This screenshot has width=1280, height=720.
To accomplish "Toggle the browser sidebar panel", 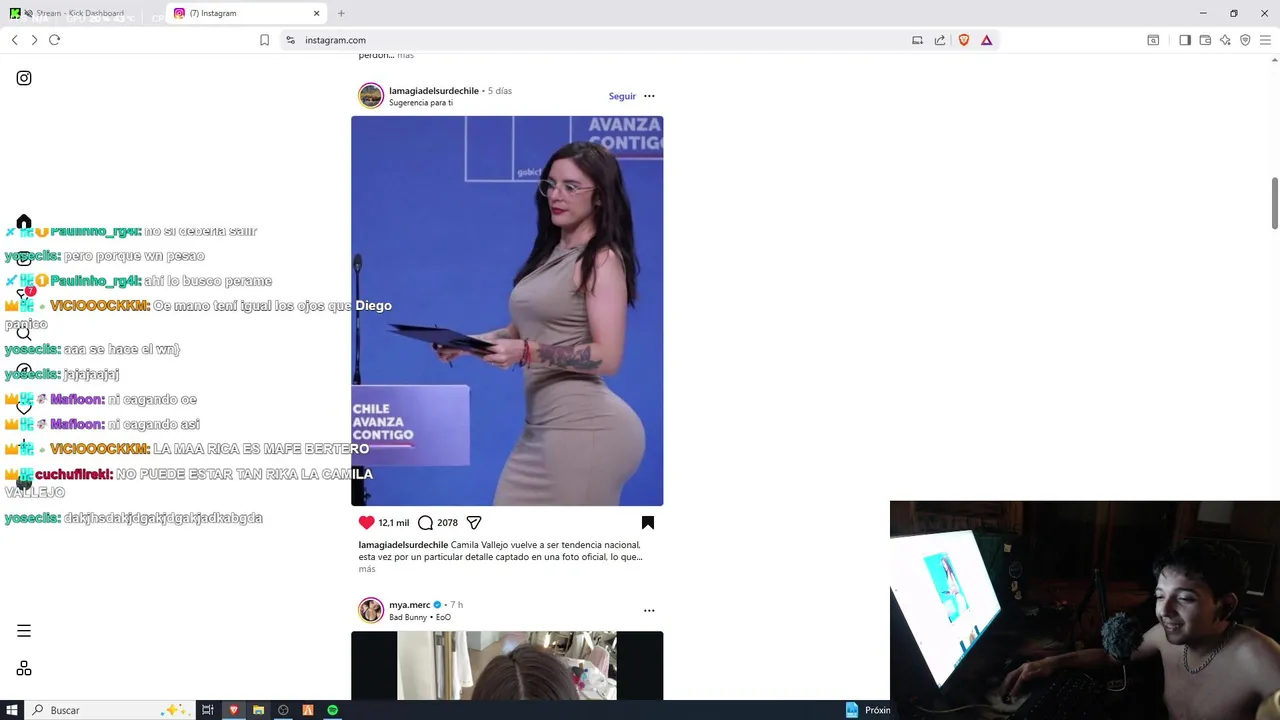I will tap(1185, 40).
